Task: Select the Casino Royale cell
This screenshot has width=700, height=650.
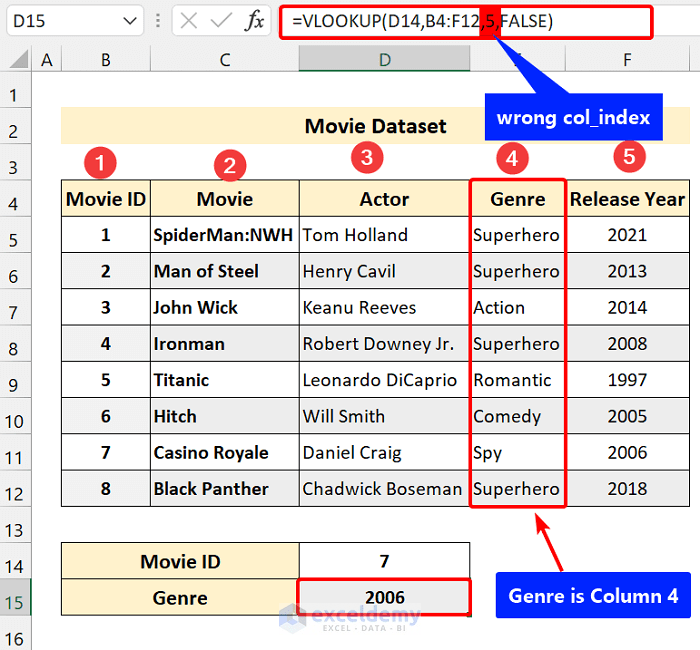Action: click(x=225, y=452)
